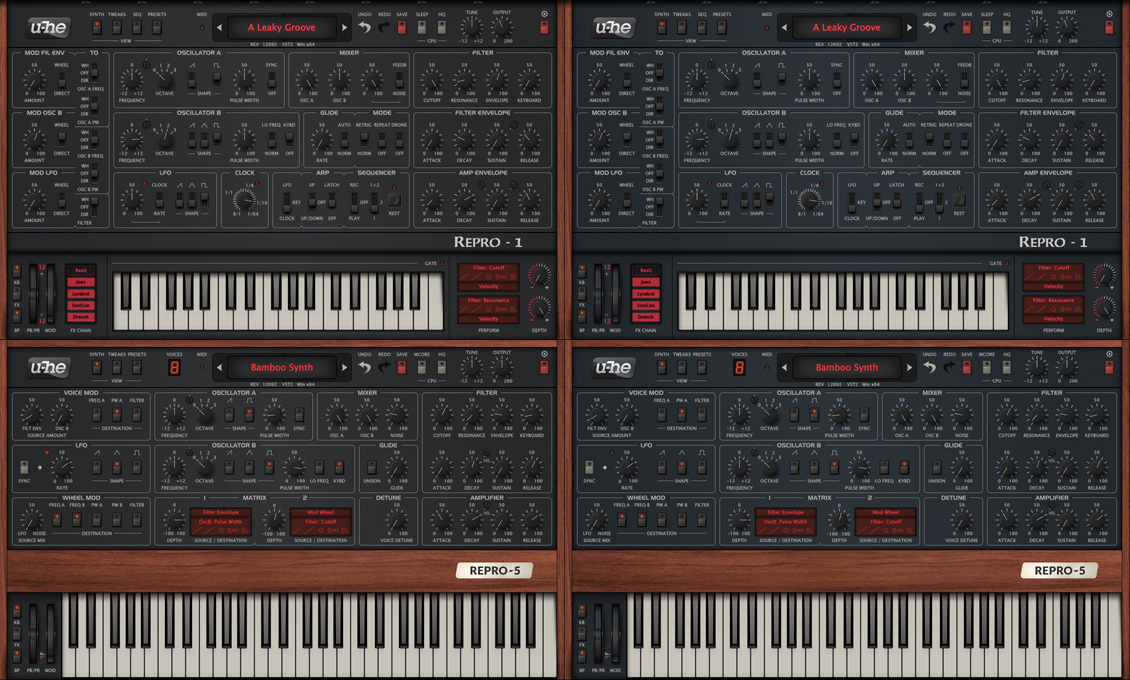
Task: Open 'Filter: Resonance' perform target, left Repro-1
Action: [x=489, y=300]
